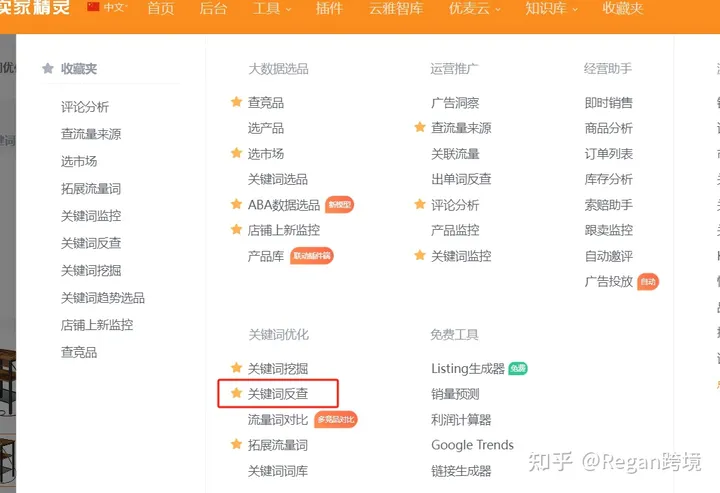
Task: Unstar 选市场 in 大数据选品 list
Action: pos(236,152)
